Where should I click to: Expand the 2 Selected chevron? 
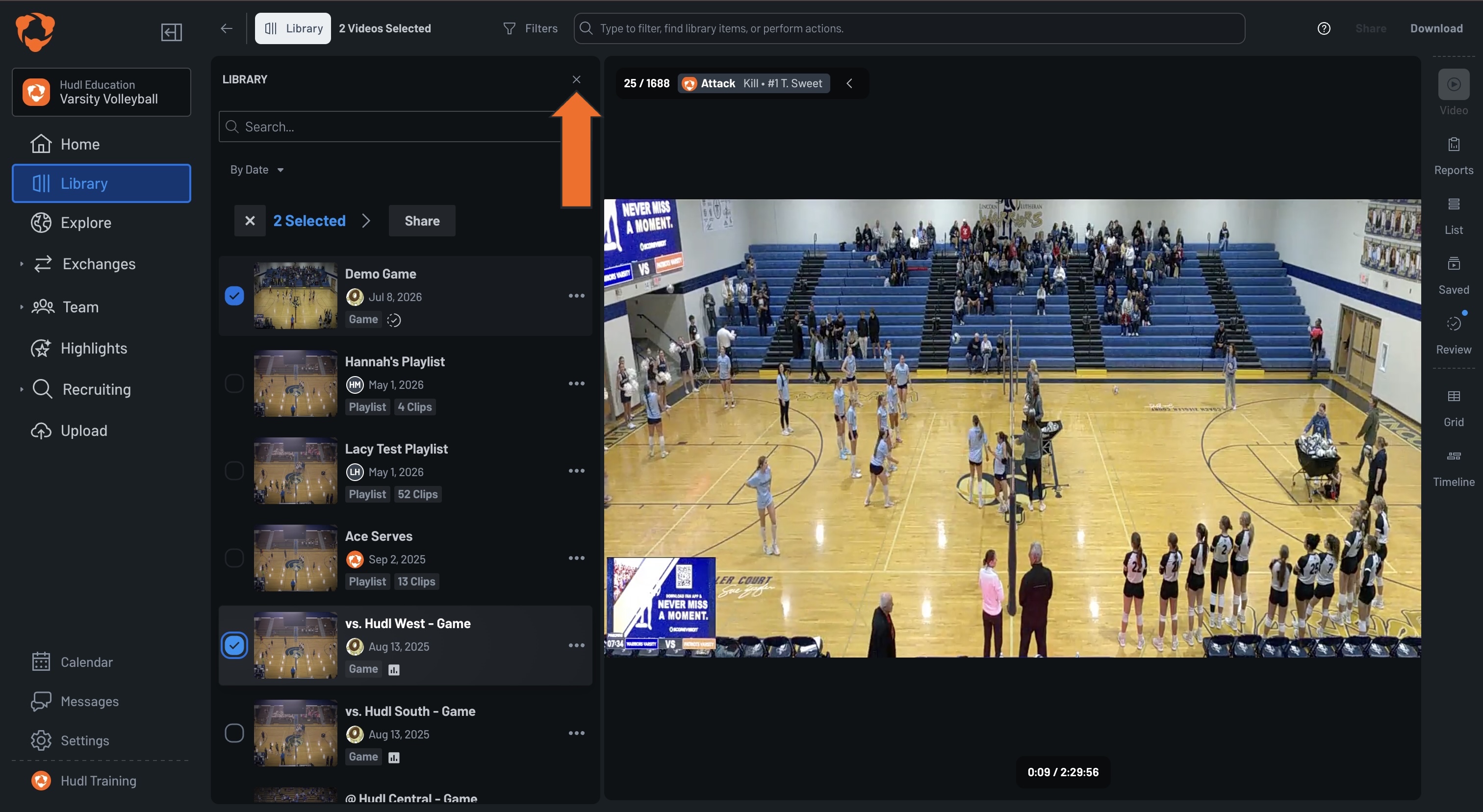pos(366,221)
